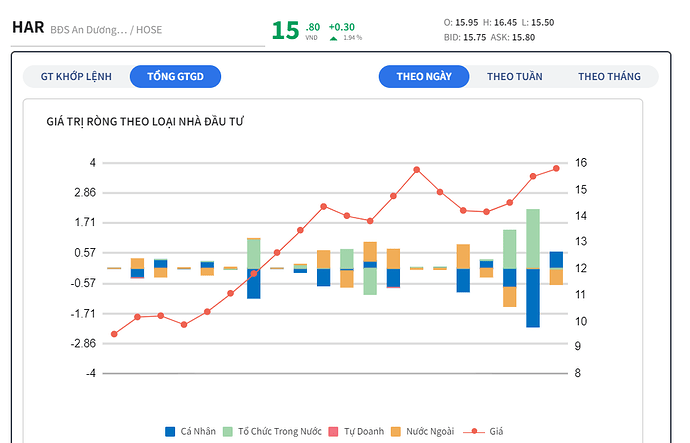Click the Tổ Chức Trong Nước legend label

point(280,431)
